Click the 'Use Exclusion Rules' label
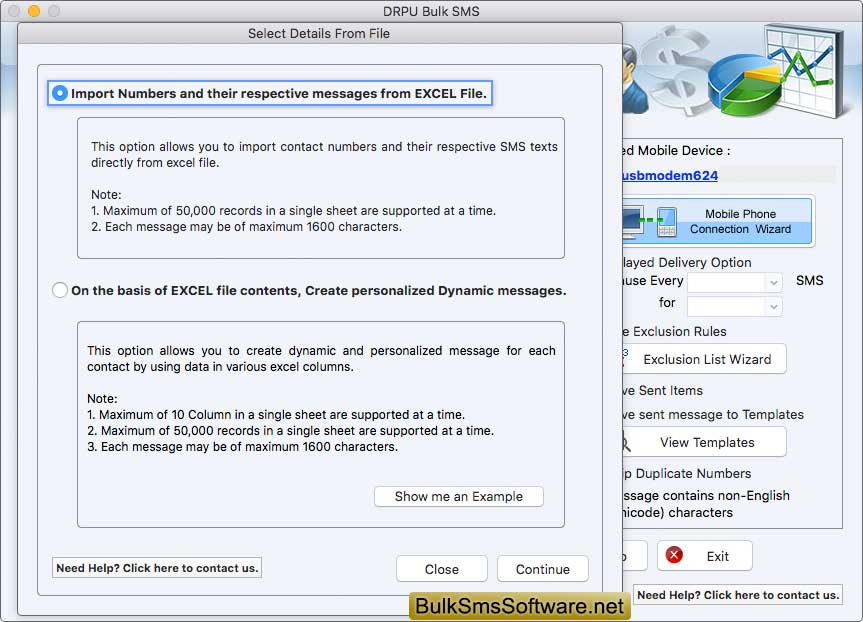This screenshot has height=622, width=863. (x=674, y=331)
